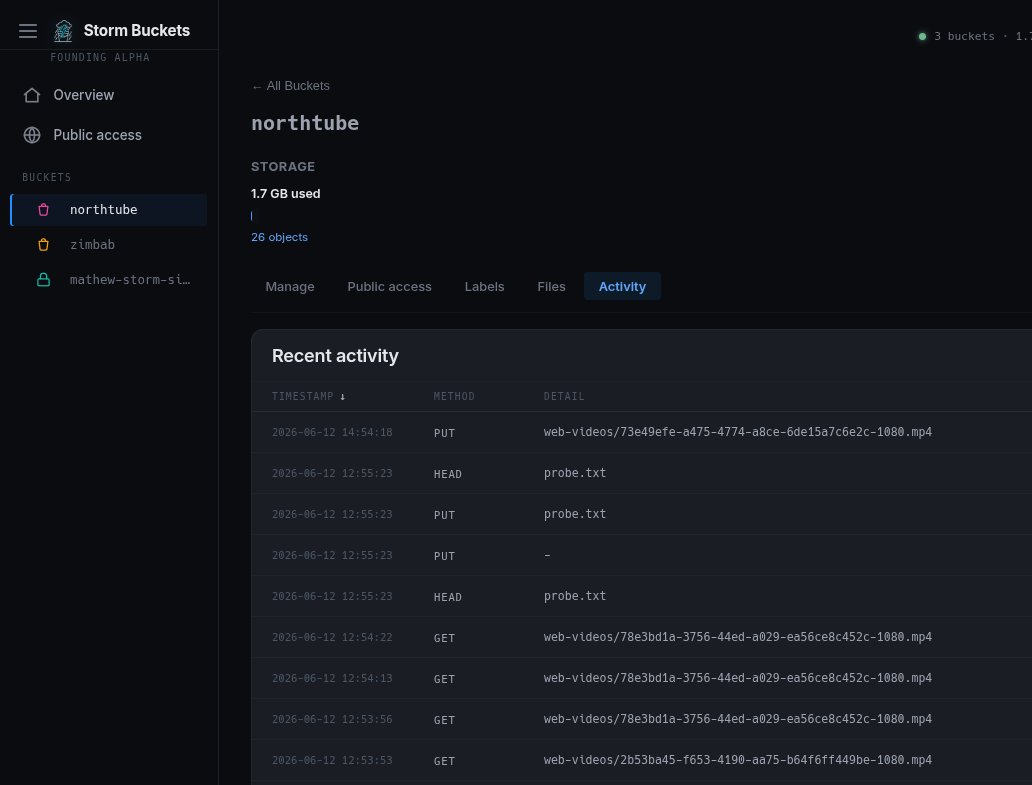The width and height of the screenshot is (1032, 785).
Task: Open the hamburger menu icon
Action: [x=28, y=31]
